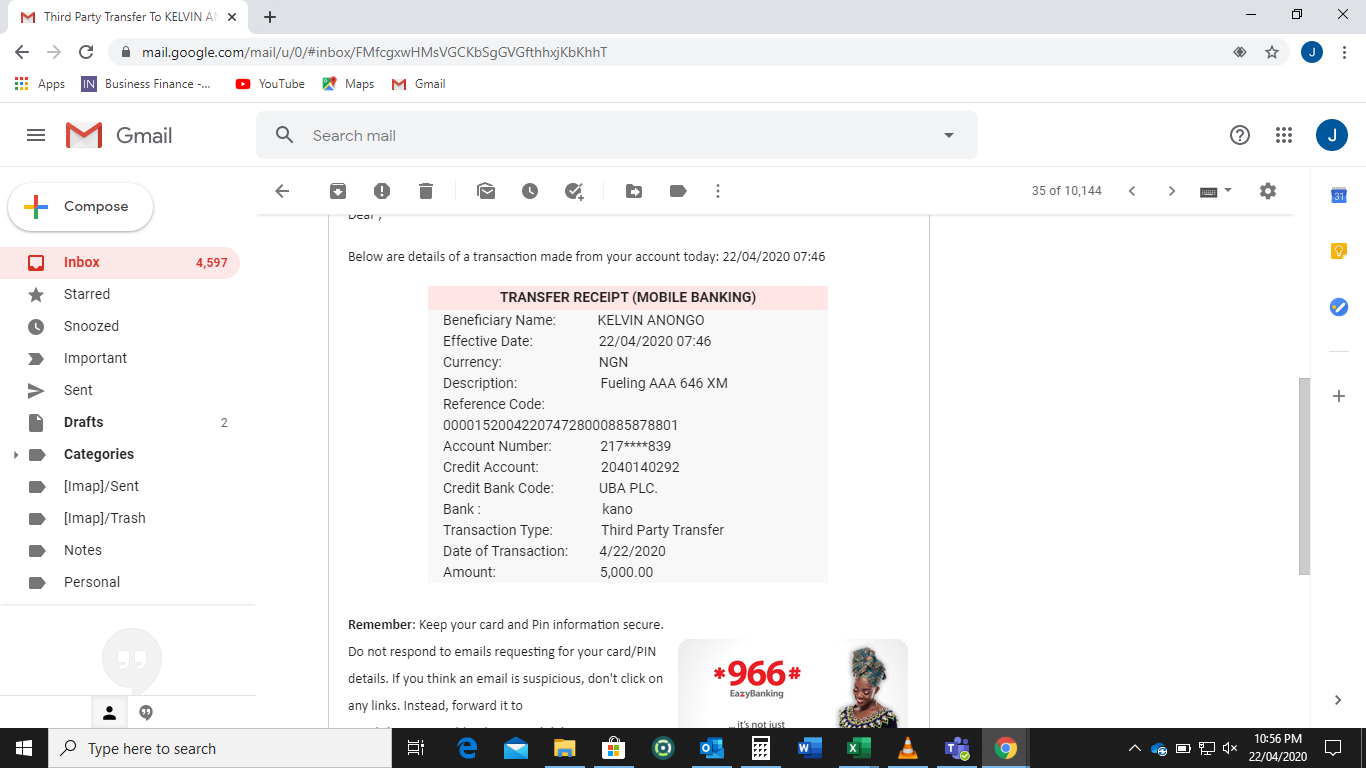1366x768 pixels.
Task: Open the Notes label
Action: tap(120, 550)
